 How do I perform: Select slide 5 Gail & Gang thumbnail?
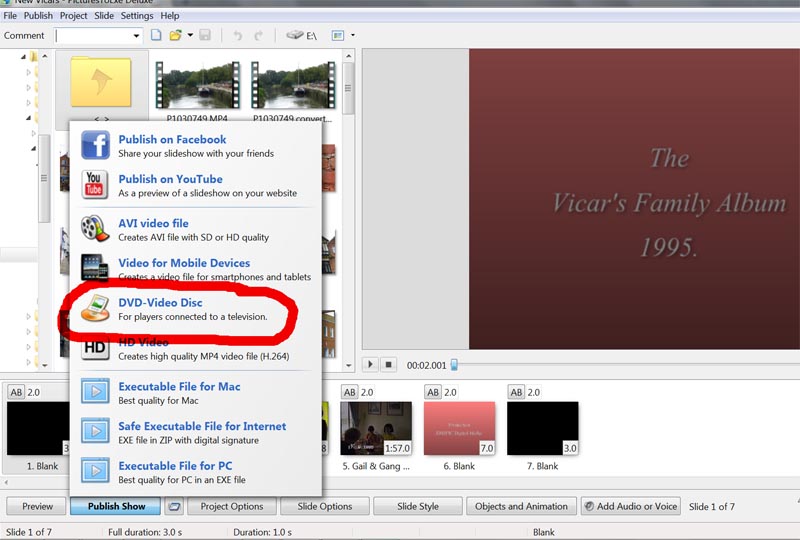click(376, 428)
